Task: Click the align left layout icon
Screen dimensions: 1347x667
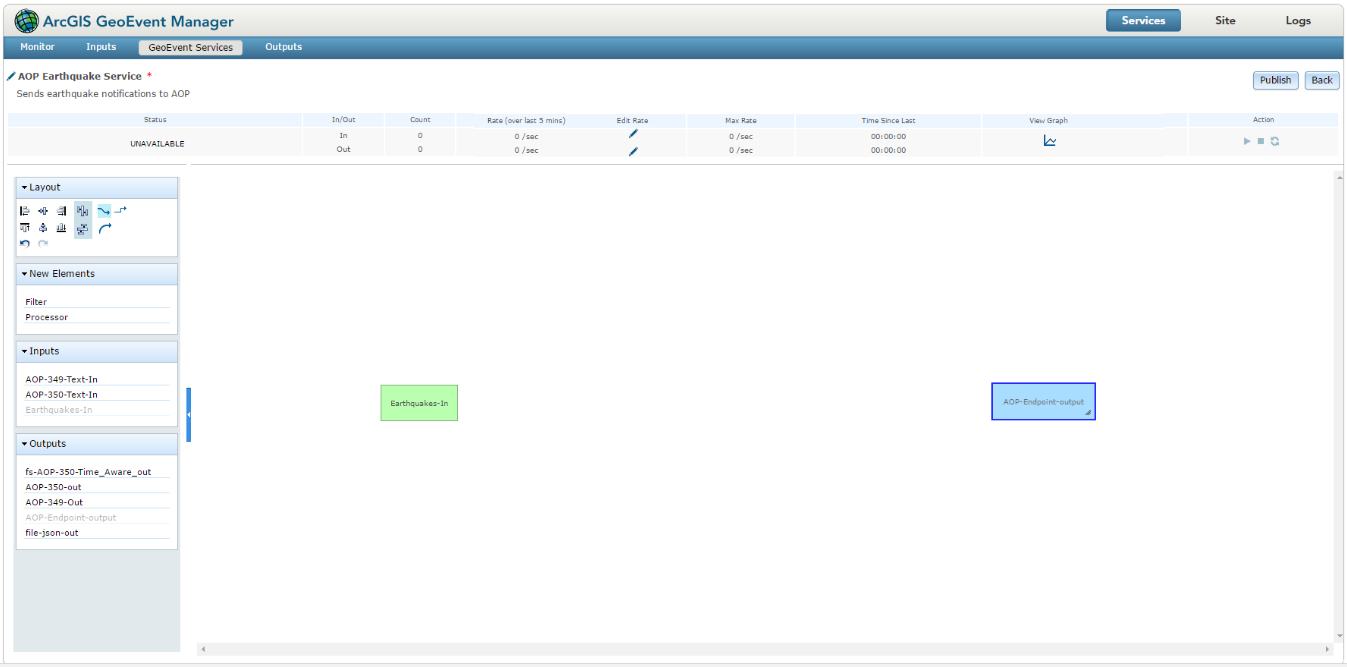Action: pyautogui.click(x=25, y=211)
